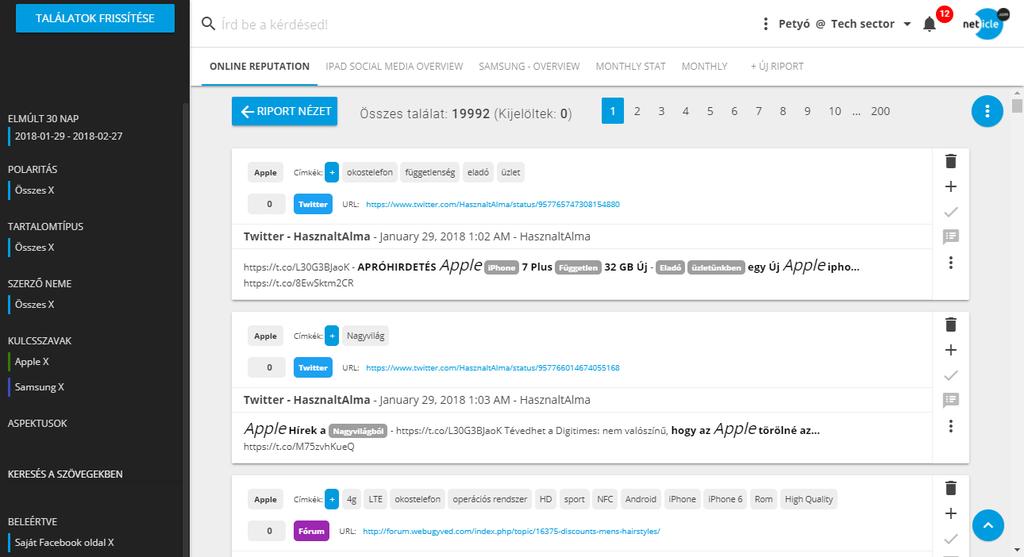Remove the Szerző neme Összes X filter
The image size is (1024, 557).
[35, 304]
